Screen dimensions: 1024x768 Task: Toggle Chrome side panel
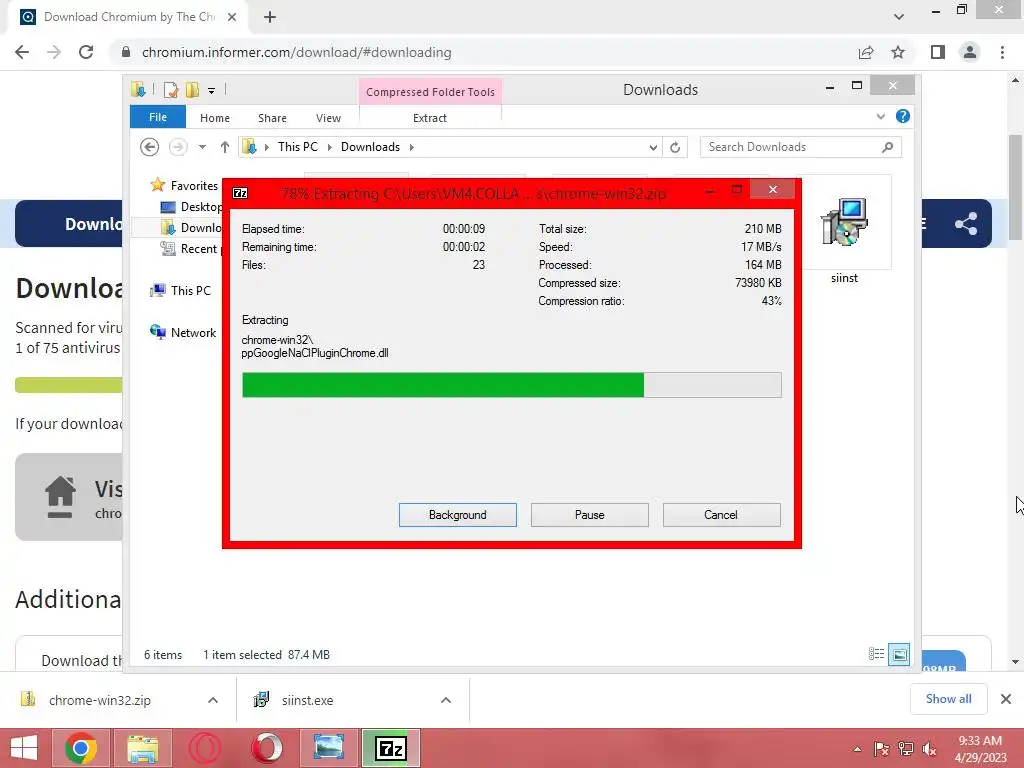click(938, 52)
